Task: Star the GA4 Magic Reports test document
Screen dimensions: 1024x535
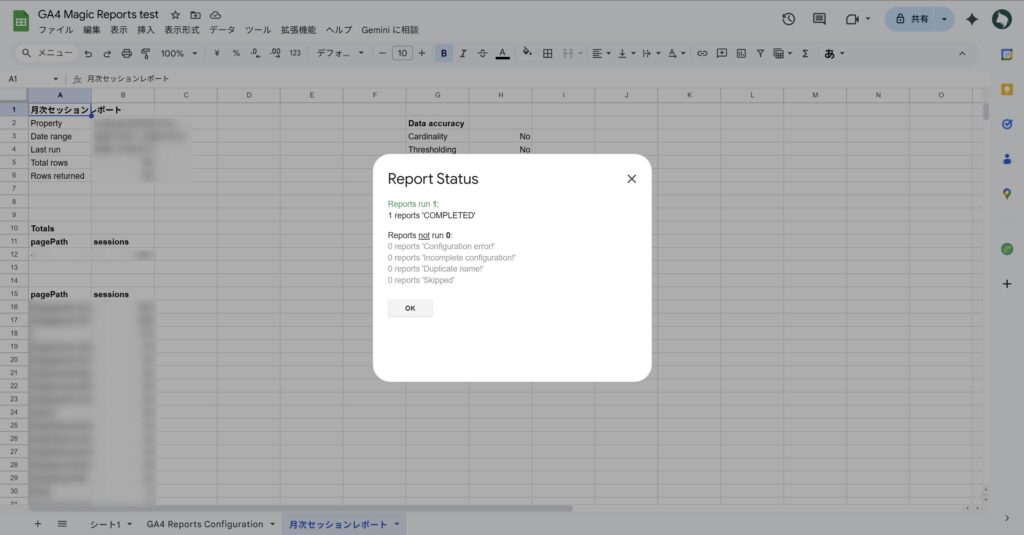Action: pos(175,14)
